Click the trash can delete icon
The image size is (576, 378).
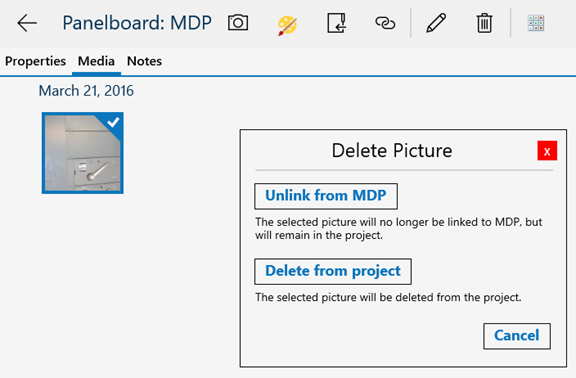point(485,23)
